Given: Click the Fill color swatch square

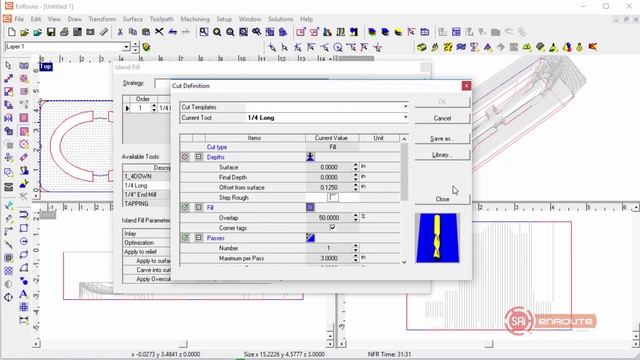Looking at the screenshot, I should pyautogui.click(x=310, y=207).
